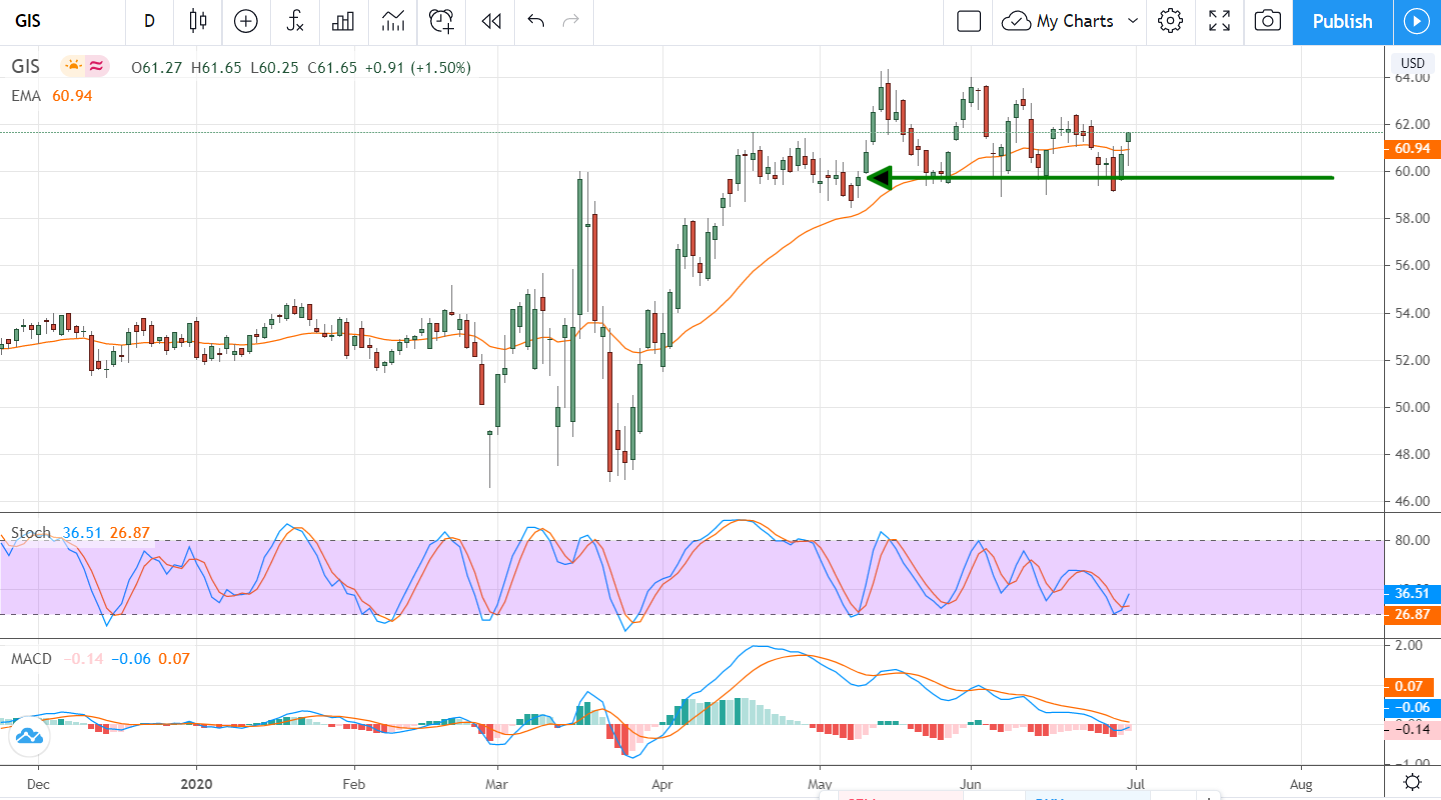
Task: Open the Financials bar chart icon
Action: 344,21
